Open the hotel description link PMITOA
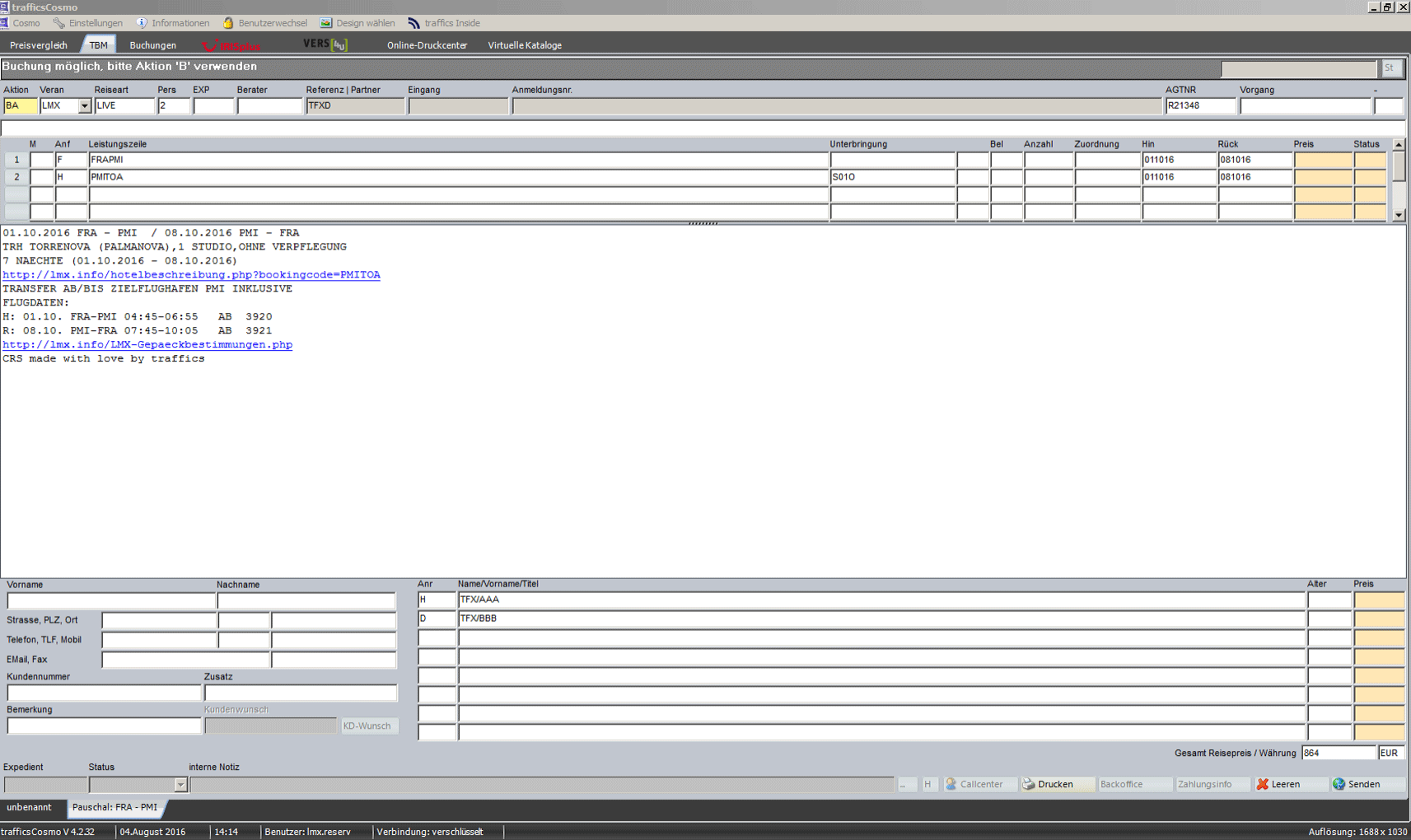Image resolution: width=1411 pixels, height=840 pixels. (x=191, y=275)
